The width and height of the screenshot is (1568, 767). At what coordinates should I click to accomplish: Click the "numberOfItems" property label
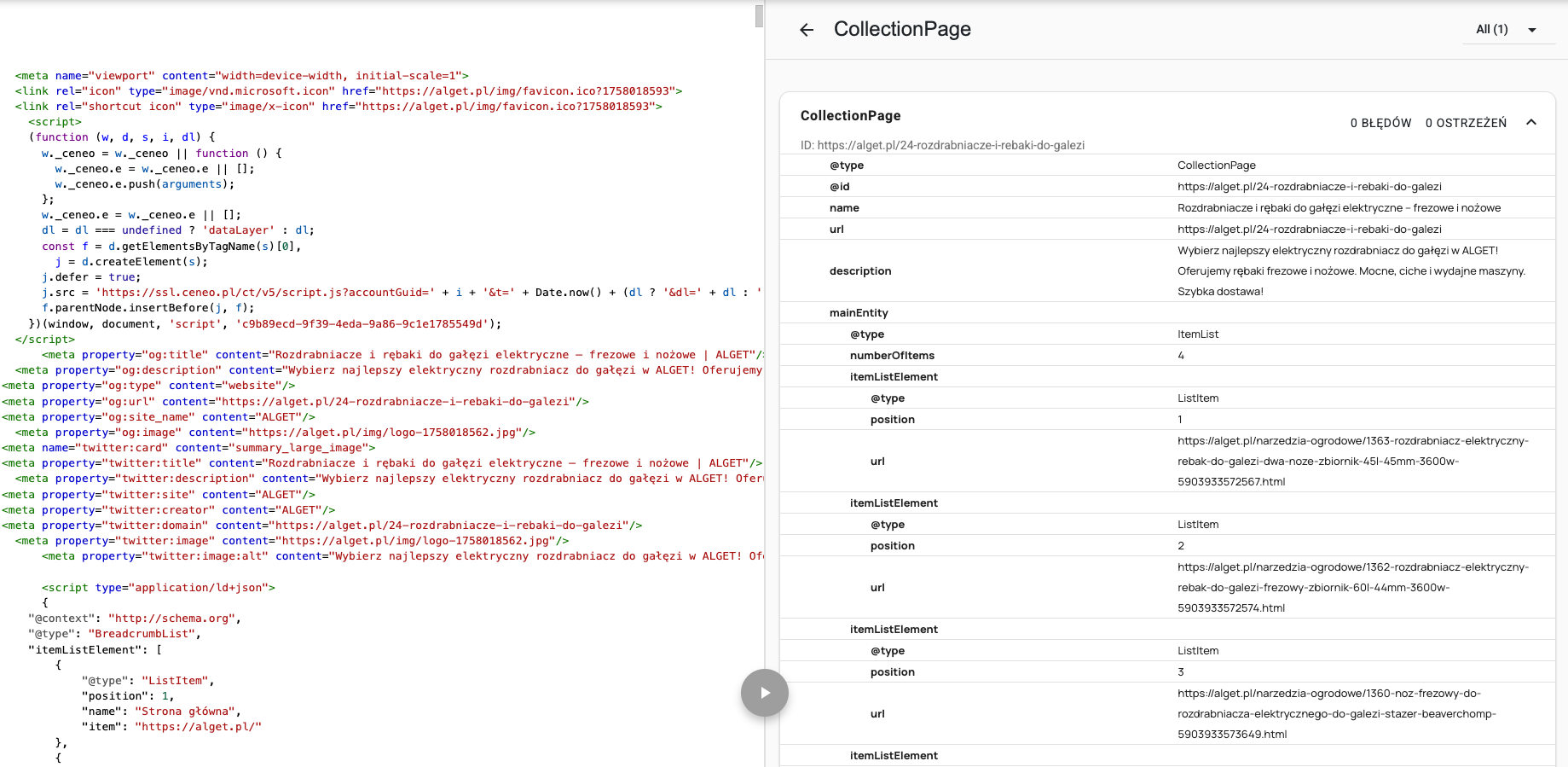coord(892,355)
